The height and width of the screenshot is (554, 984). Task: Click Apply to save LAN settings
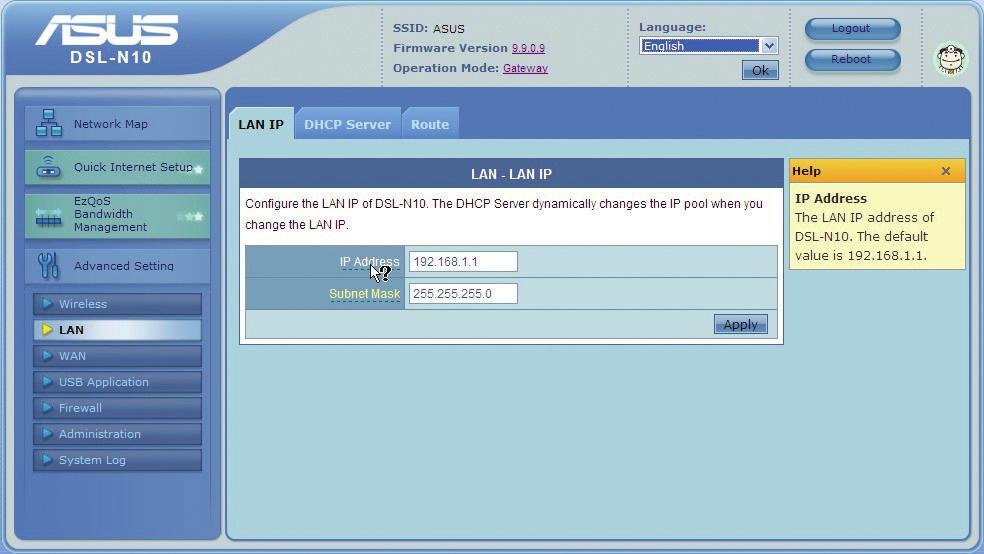coord(741,324)
